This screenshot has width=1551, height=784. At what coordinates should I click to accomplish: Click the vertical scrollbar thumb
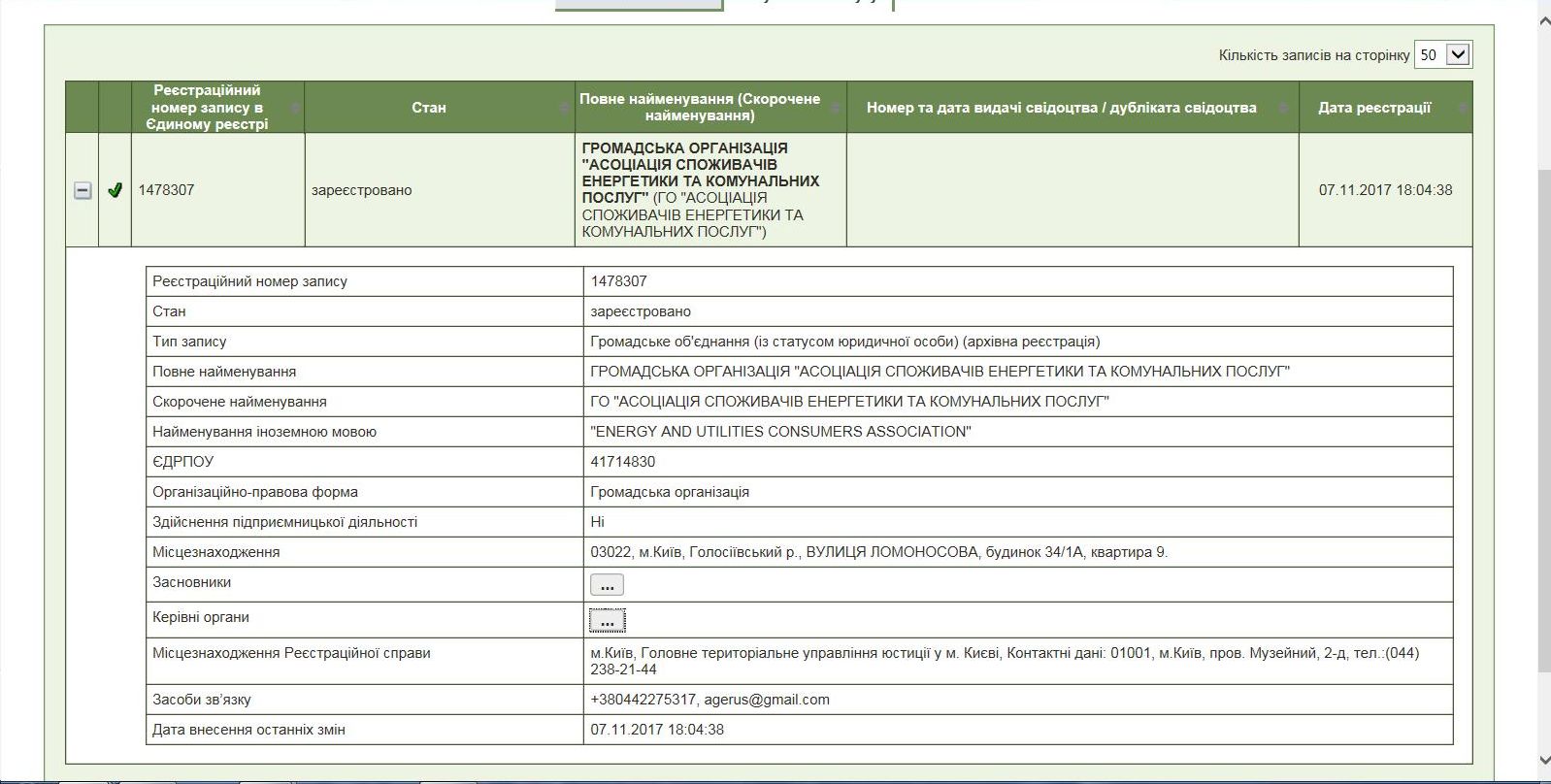pyautogui.click(x=1543, y=417)
